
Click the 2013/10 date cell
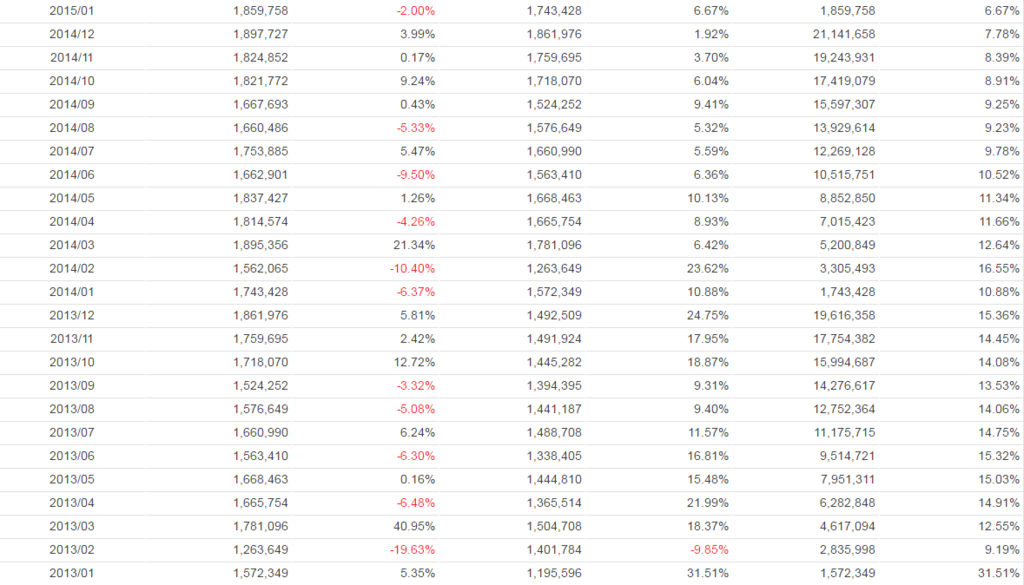pos(71,362)
